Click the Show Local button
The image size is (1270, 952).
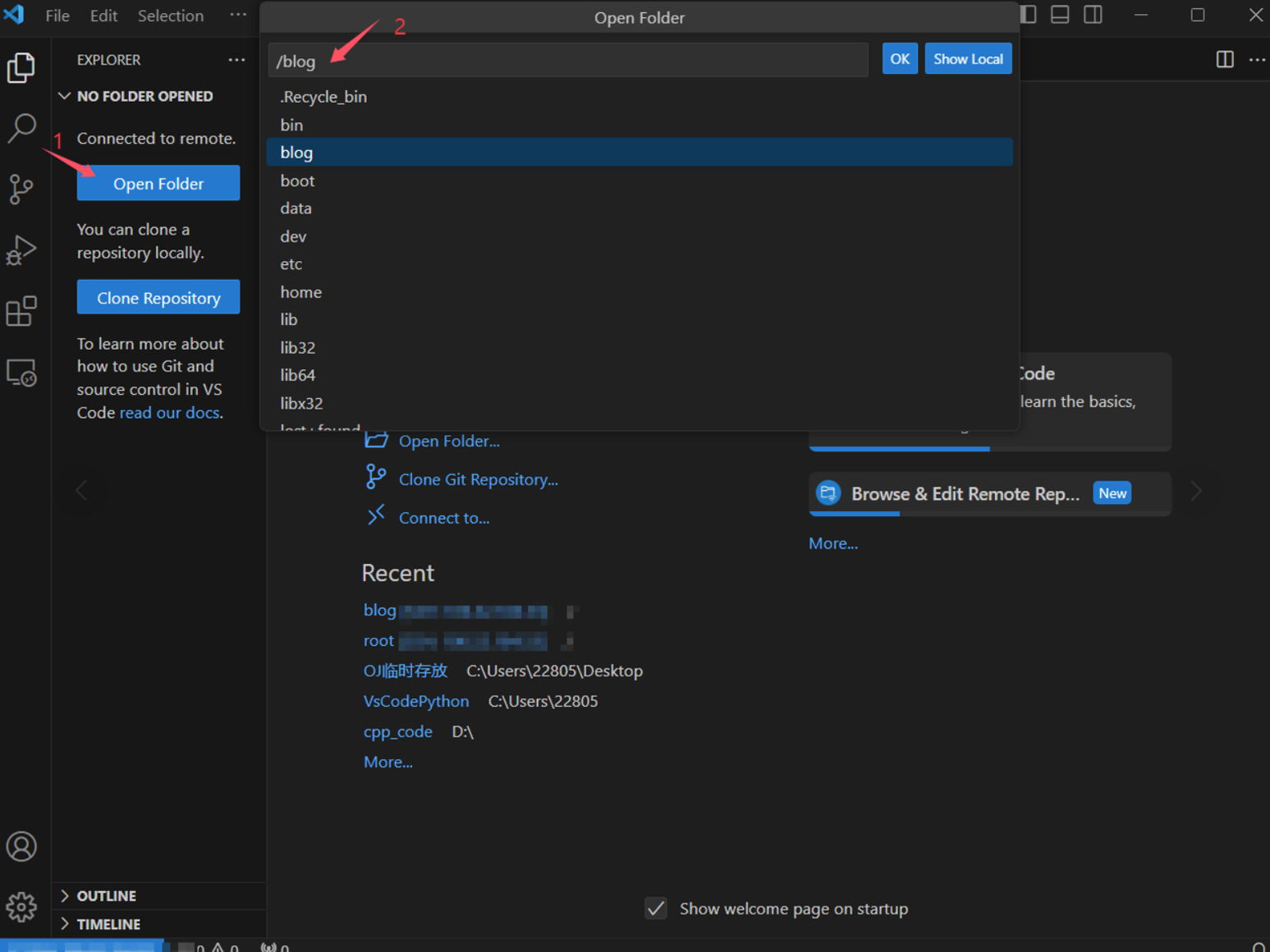point(968,59)
